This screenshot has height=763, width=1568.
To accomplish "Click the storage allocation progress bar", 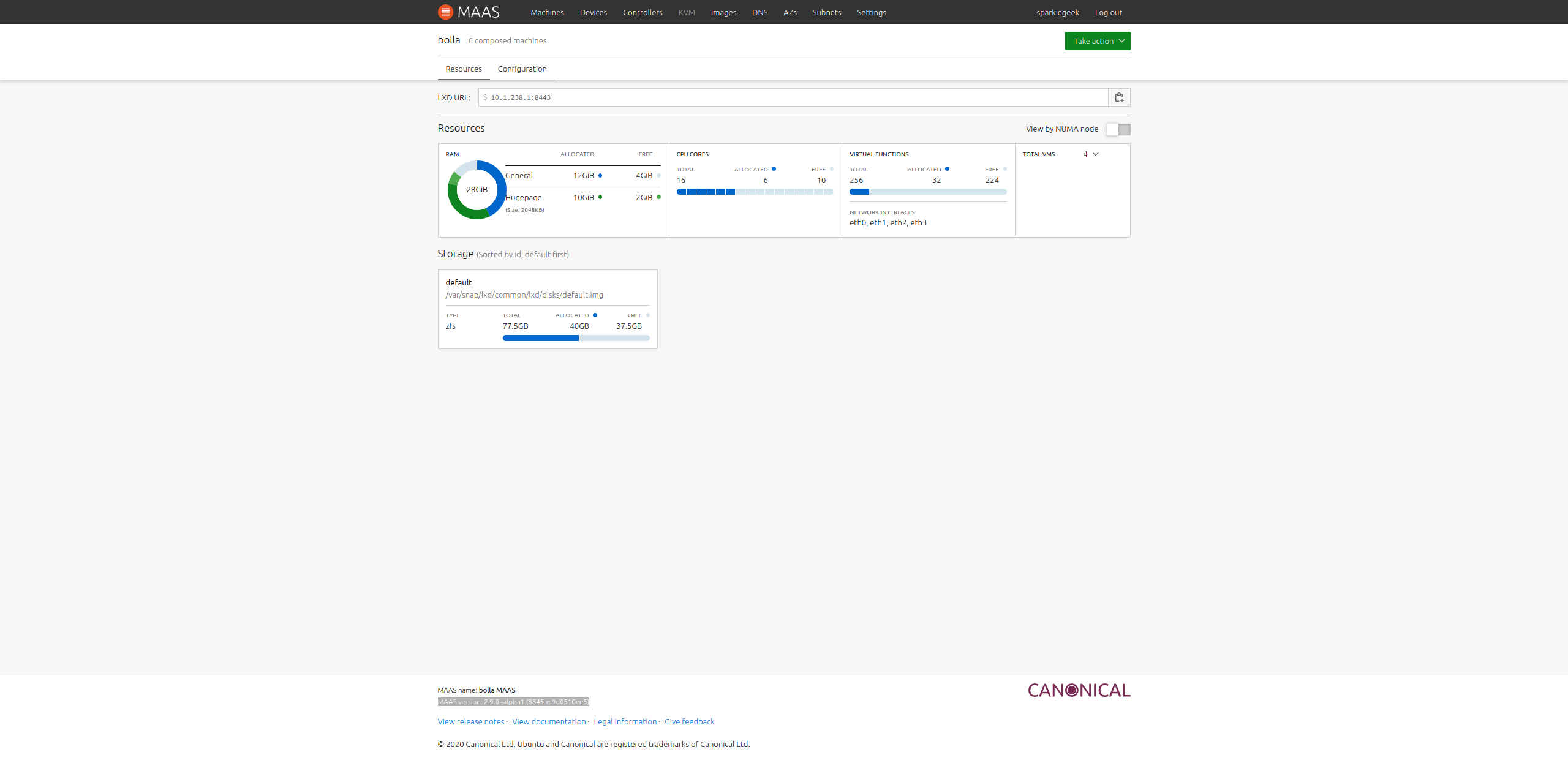I will click(576, 337).
